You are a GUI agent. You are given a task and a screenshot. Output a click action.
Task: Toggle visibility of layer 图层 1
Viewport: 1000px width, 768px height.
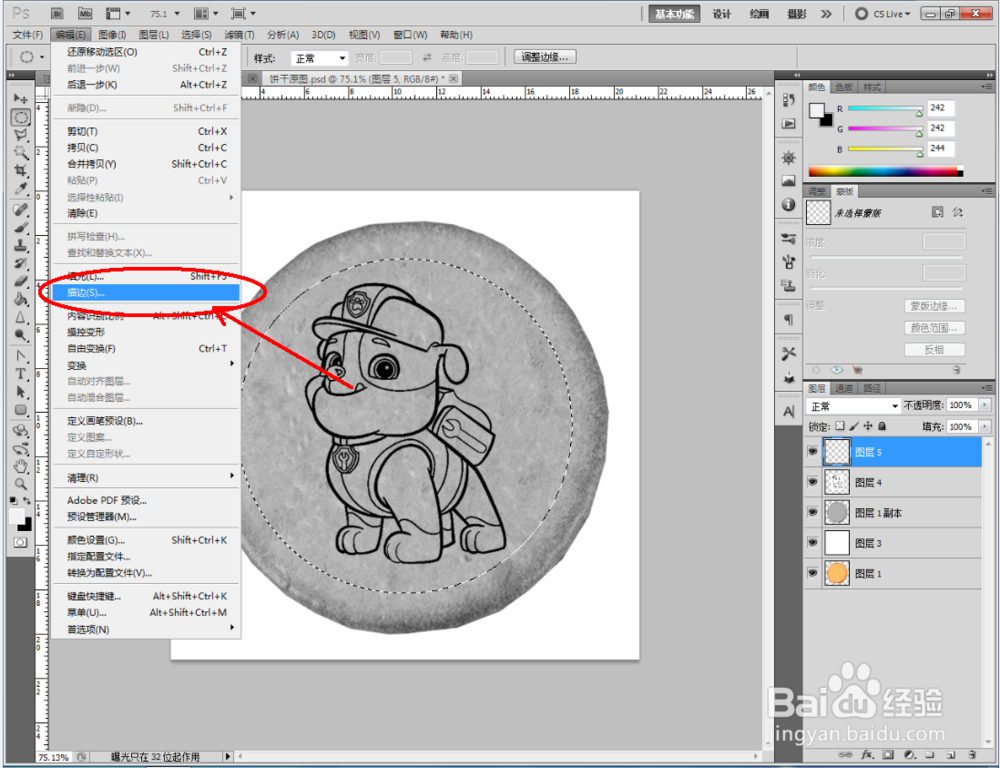tap(812, 573)
